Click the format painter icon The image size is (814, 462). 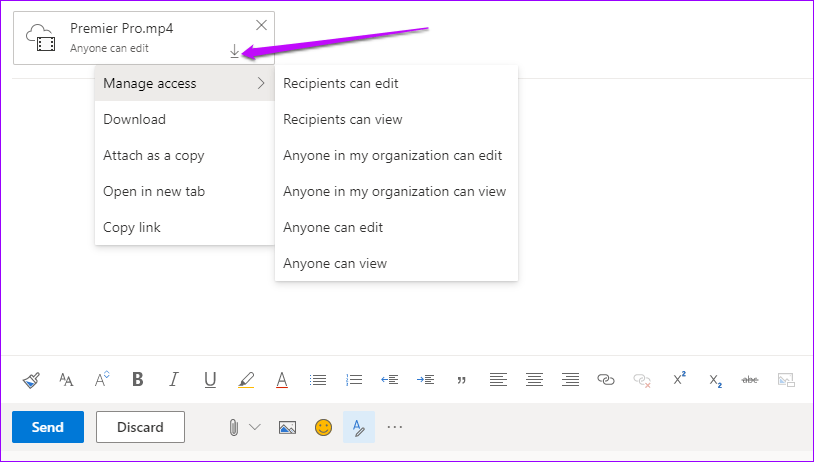tap(31, 380)
